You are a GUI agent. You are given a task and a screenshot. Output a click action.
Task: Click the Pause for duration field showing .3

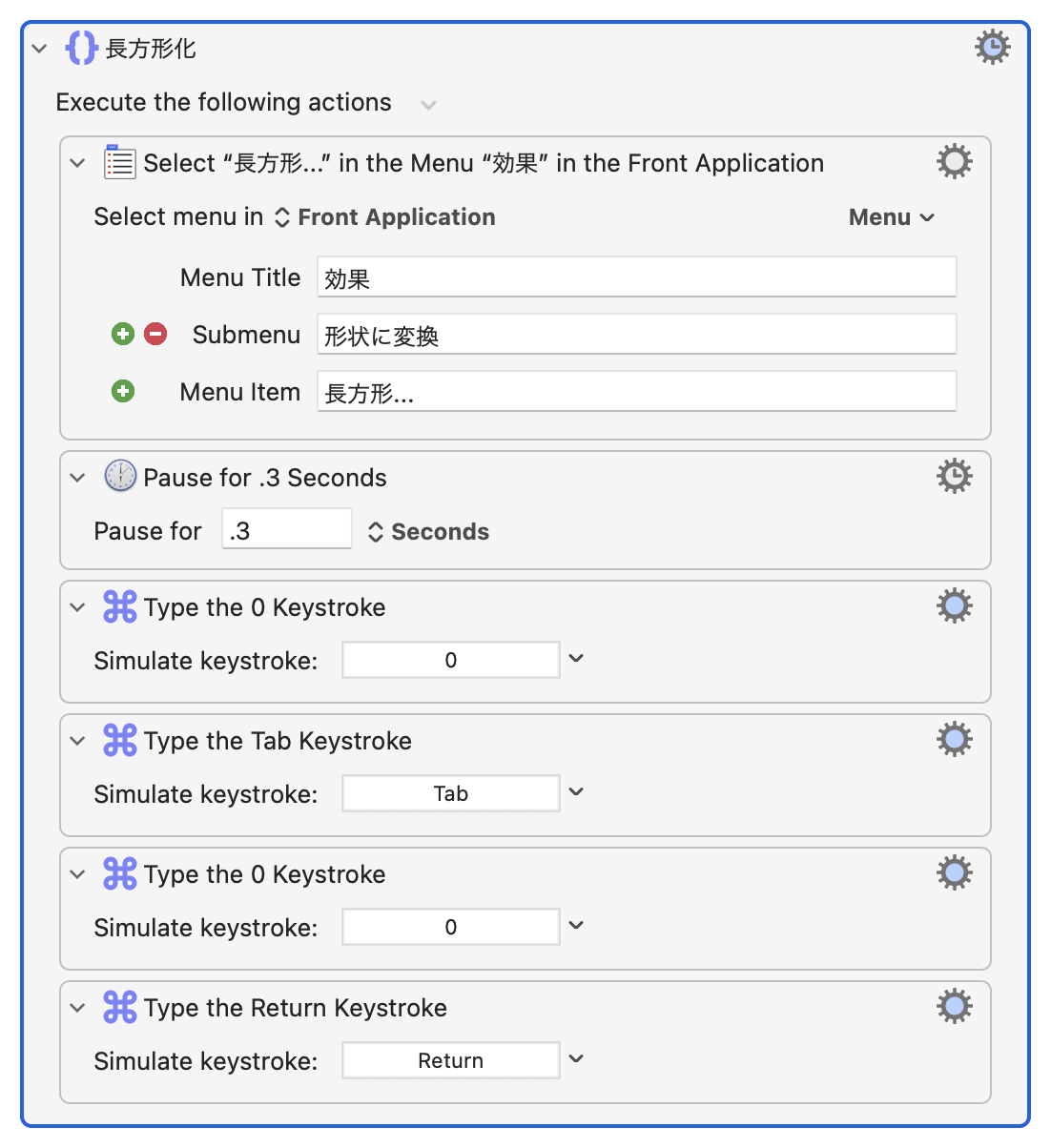click(287, 529)
